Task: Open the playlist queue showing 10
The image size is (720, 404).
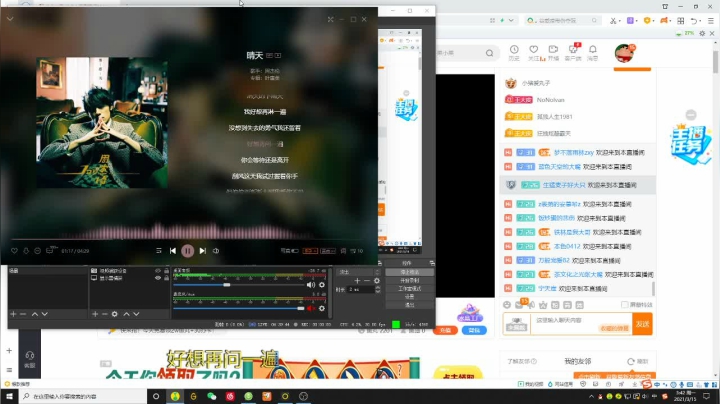Action: click(357, 251)
